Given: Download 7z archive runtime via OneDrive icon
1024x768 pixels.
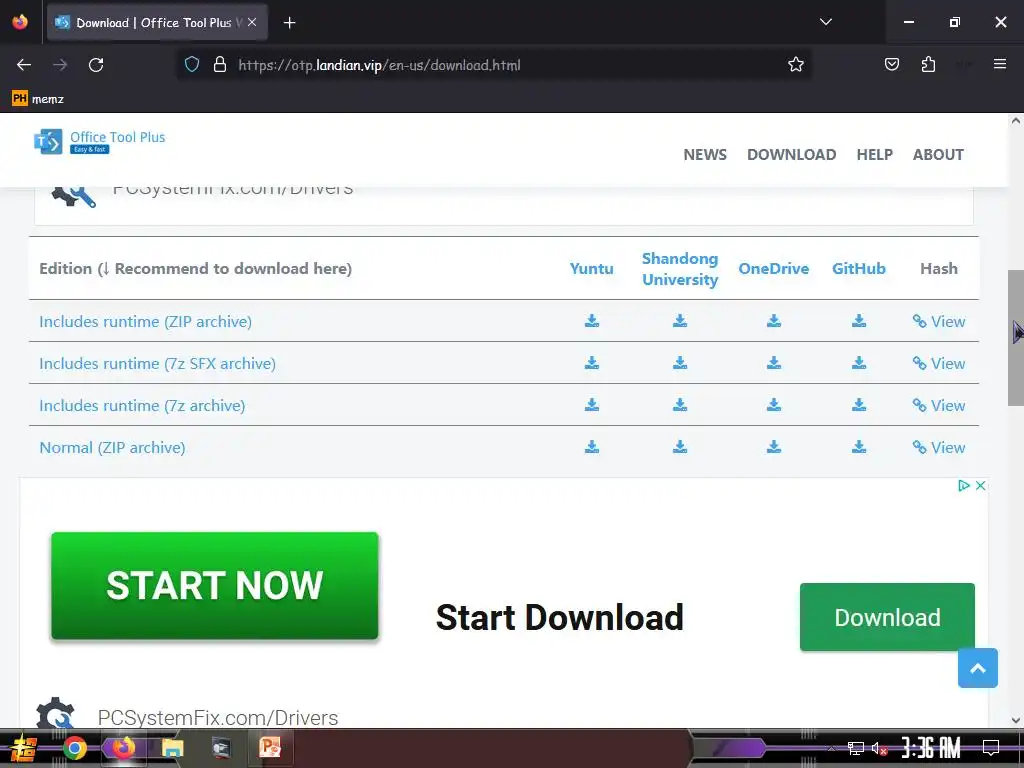Looking at the screenshot, I should (774, 405).
